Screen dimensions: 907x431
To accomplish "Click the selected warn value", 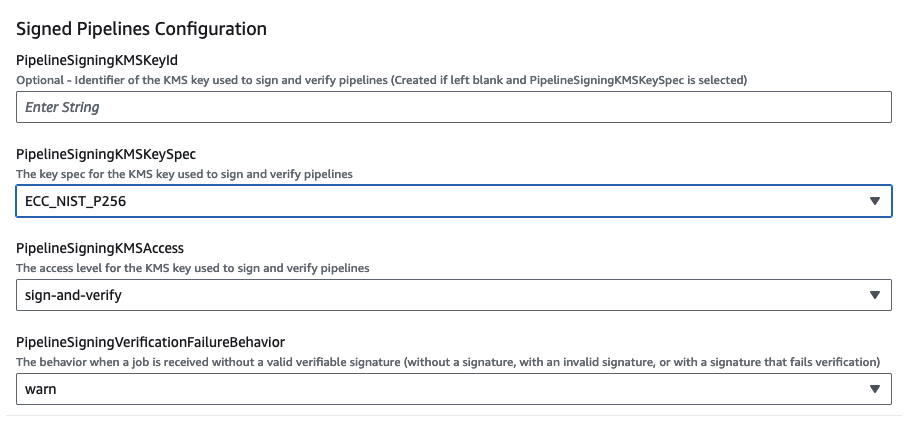I will coord(41,389).
